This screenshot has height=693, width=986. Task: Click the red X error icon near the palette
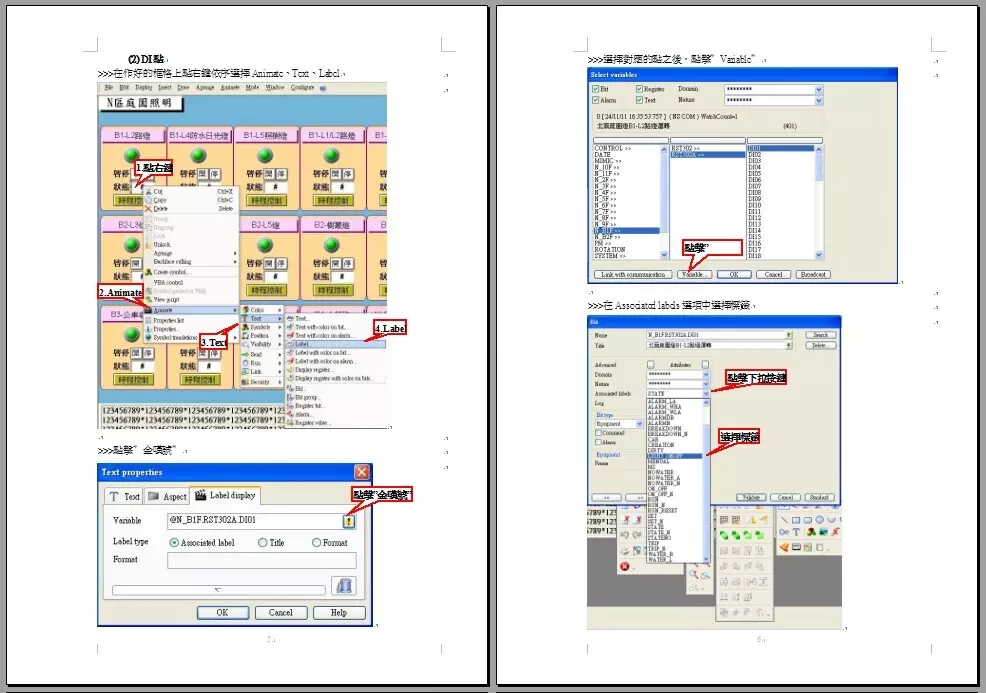point(625,566)
